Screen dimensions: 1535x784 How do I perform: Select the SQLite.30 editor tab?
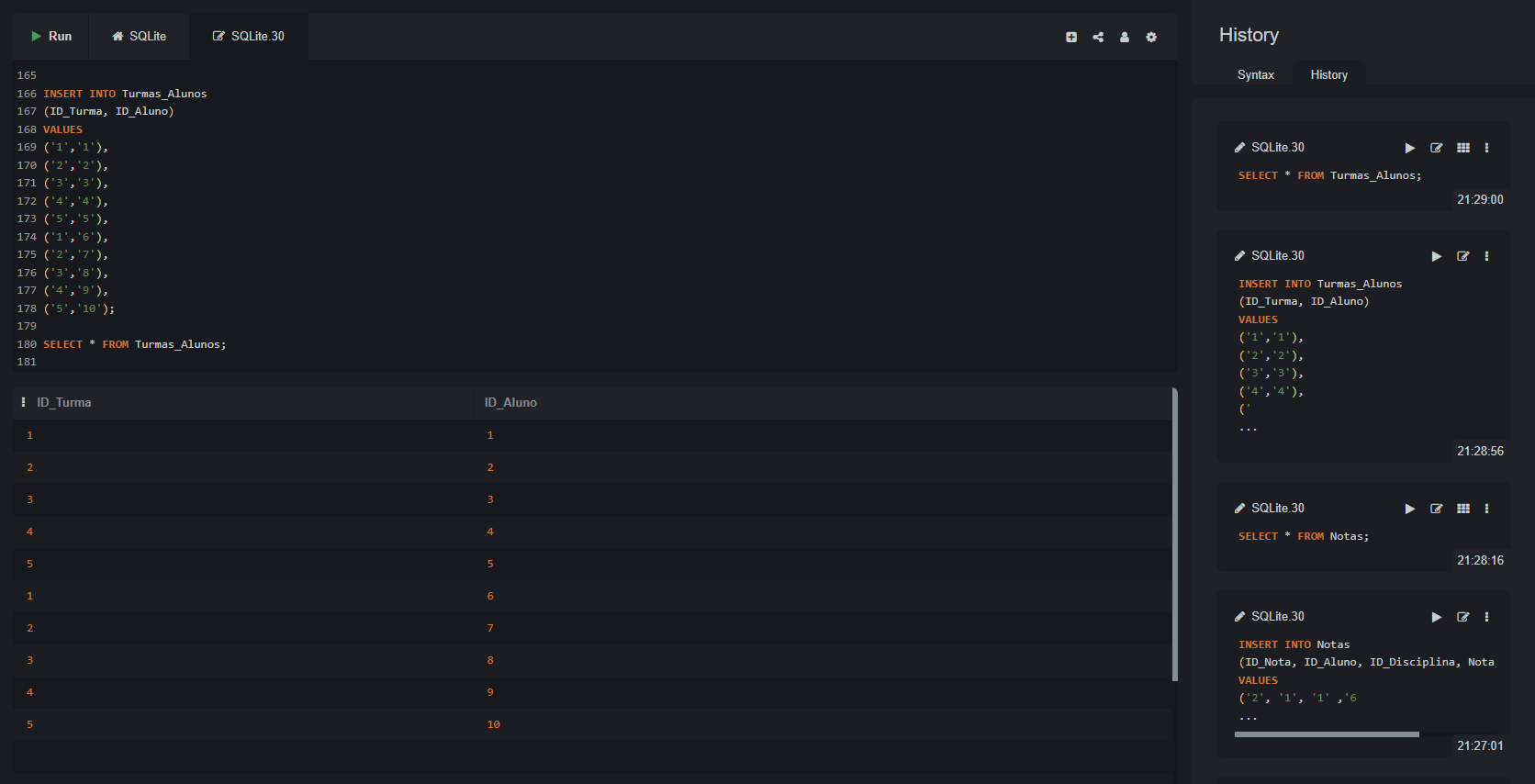(x=249, y=37)
